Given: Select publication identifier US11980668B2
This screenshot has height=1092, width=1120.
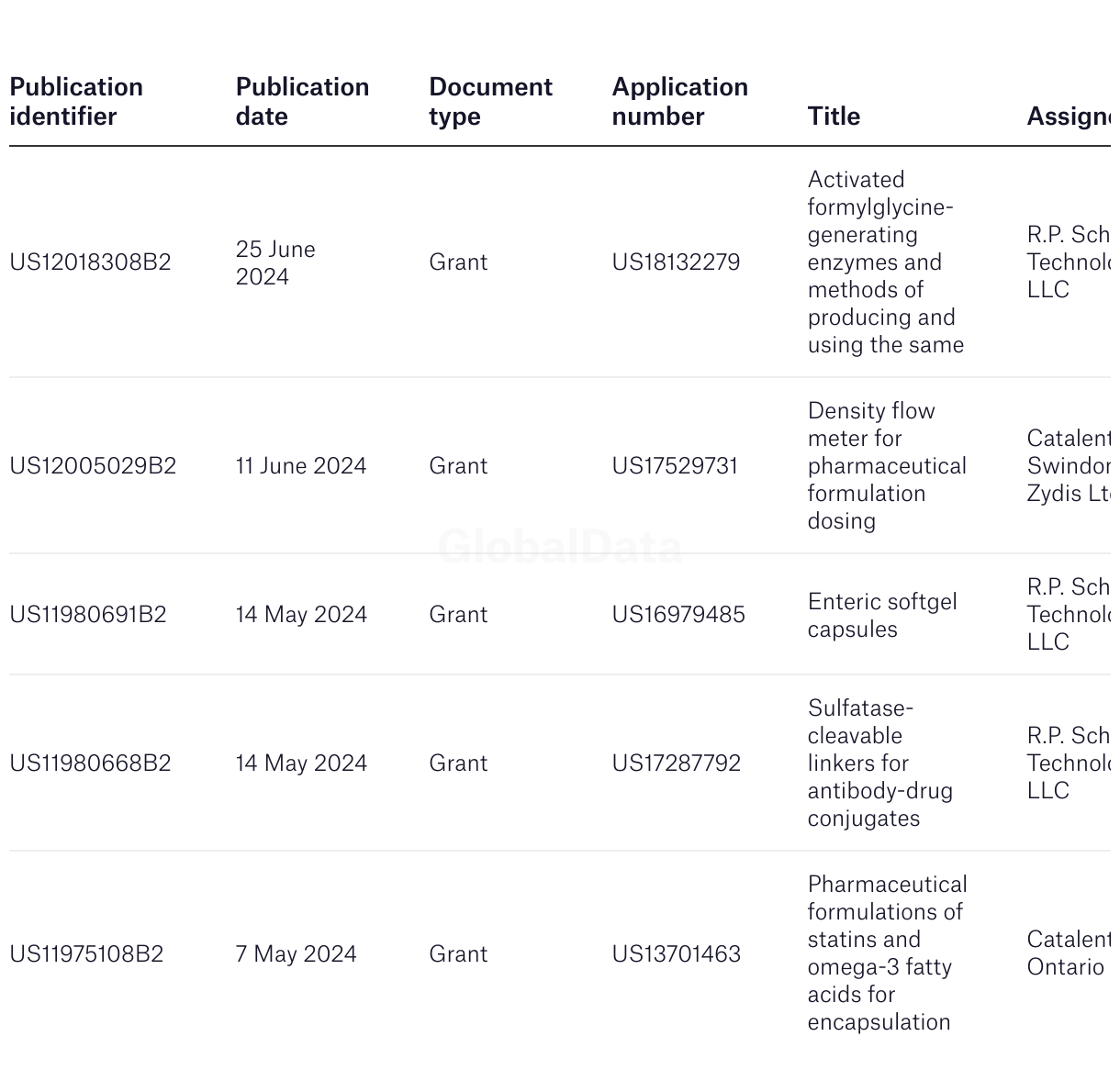Looking at the screenshot, I should coord(90,763).
